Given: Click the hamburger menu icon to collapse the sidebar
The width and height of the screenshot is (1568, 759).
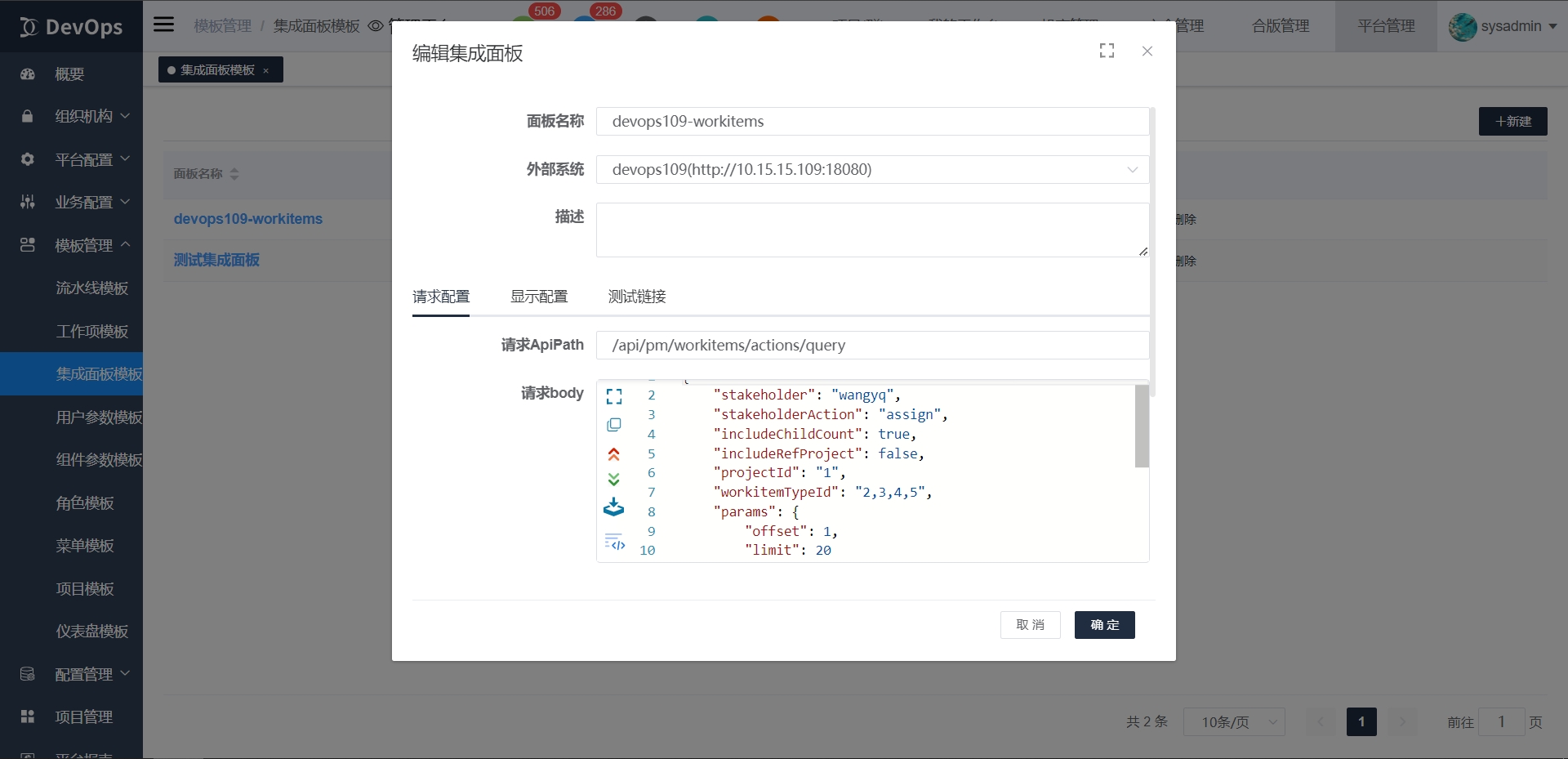Looking at the screenshot, I should [164, 25].
